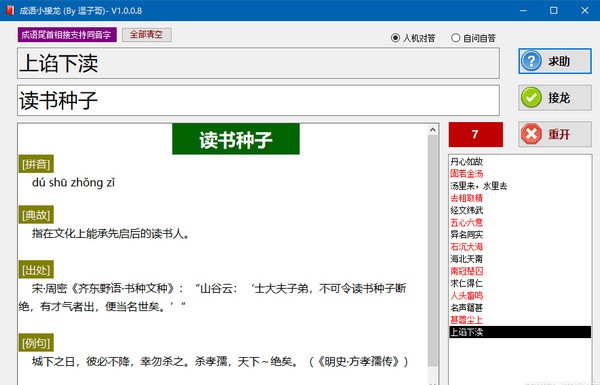
Task: Select 异名同实 in the history list
Action: (466, 235)
